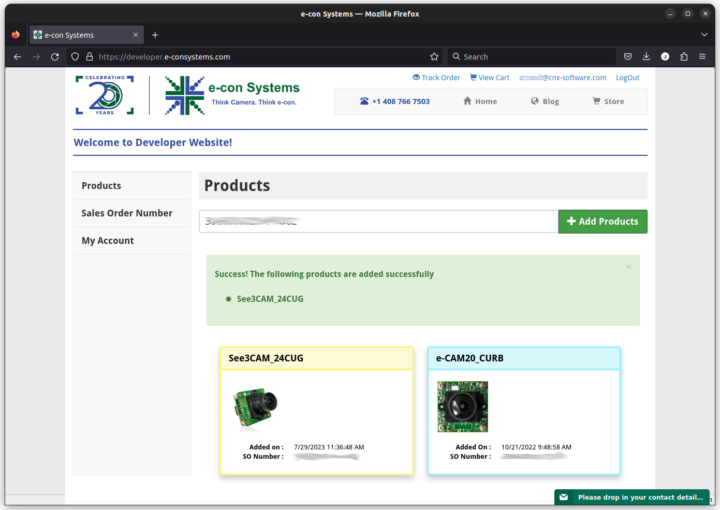Minimize the Firefox window
The height and width of the screenshot is (510, 720).
tap(670, 14)
